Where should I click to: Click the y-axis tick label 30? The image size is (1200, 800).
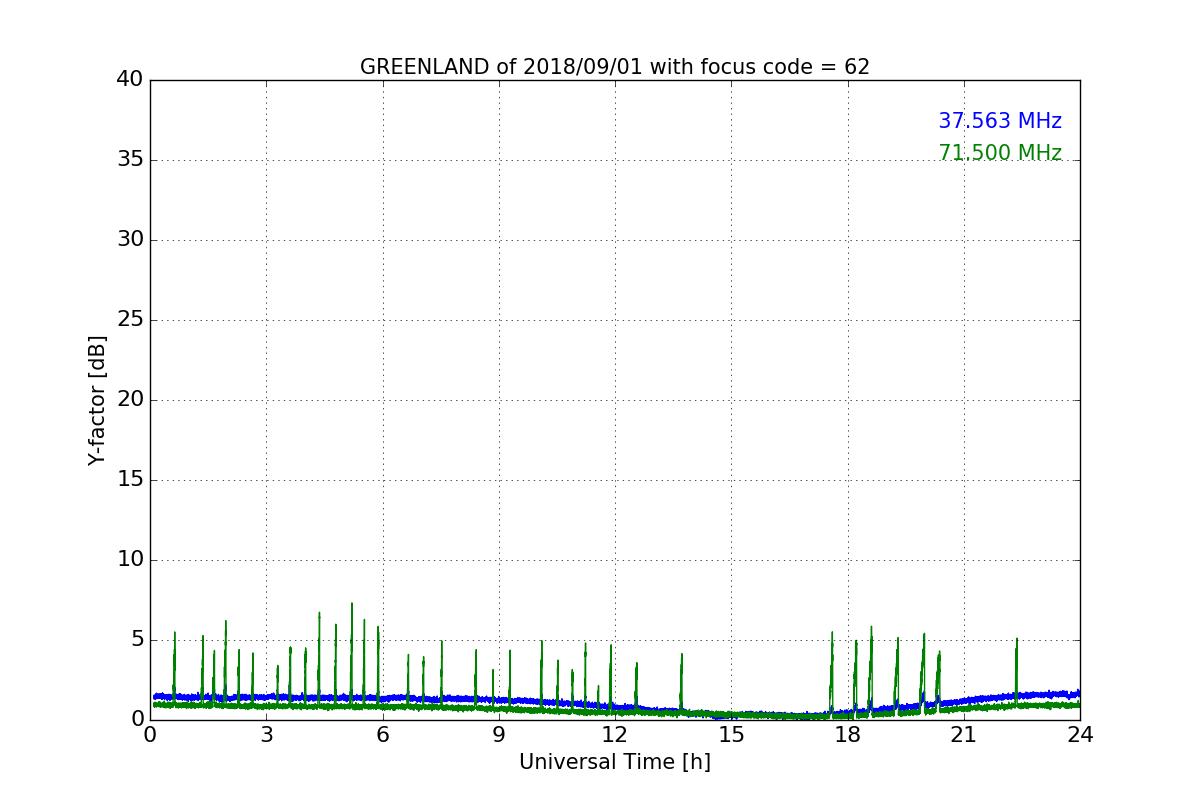(130, 240)
